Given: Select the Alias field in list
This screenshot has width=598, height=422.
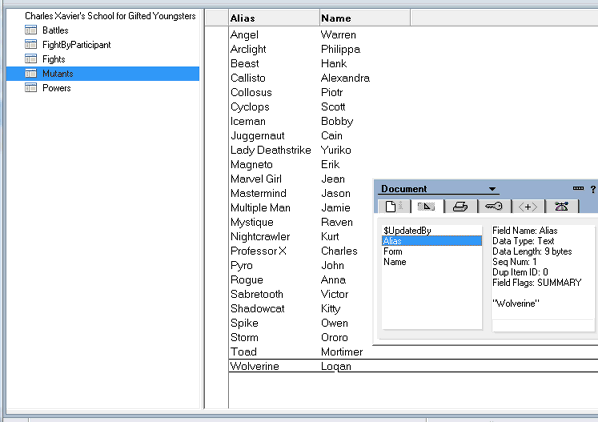Looking at the screenshot, I should click(432, 241).
